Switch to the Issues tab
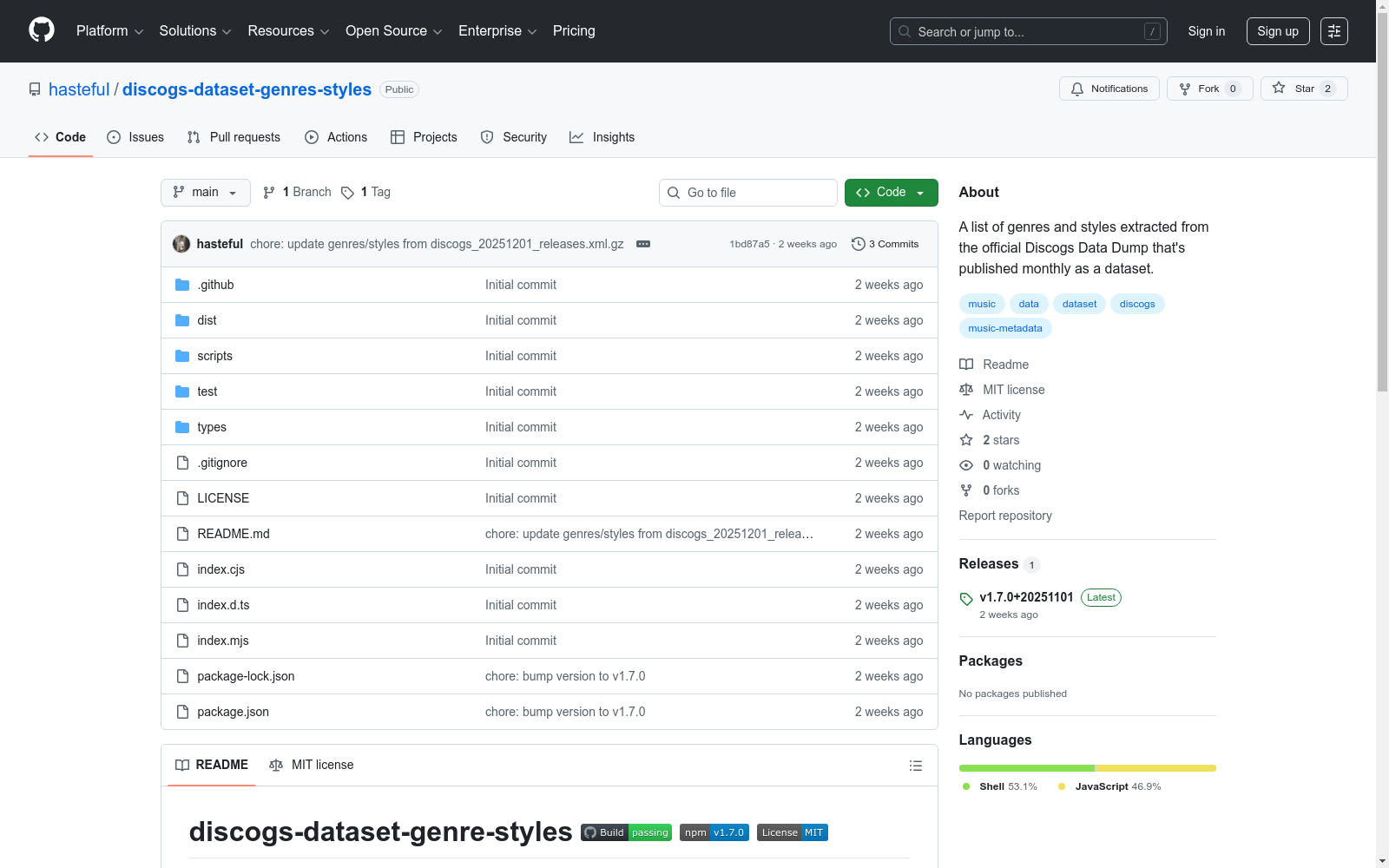The image size is (1389, 868). coord(135,137)
